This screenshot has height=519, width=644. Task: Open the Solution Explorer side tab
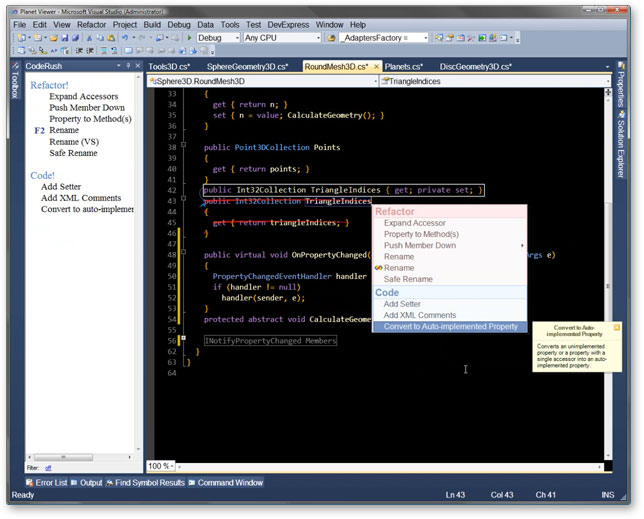tap(621, 147)
